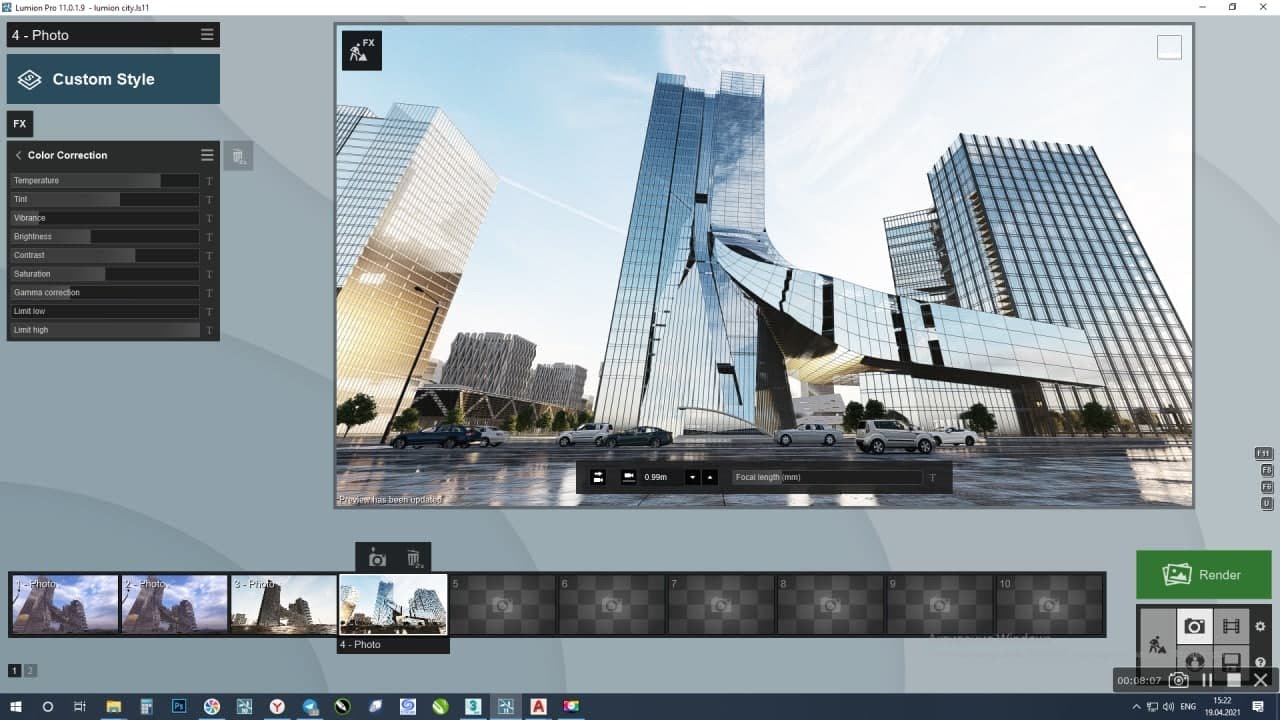This screenshot has width=1280, height=720.
Task: Collapse Color Correction with back chevron
Action: coord(18,155)
